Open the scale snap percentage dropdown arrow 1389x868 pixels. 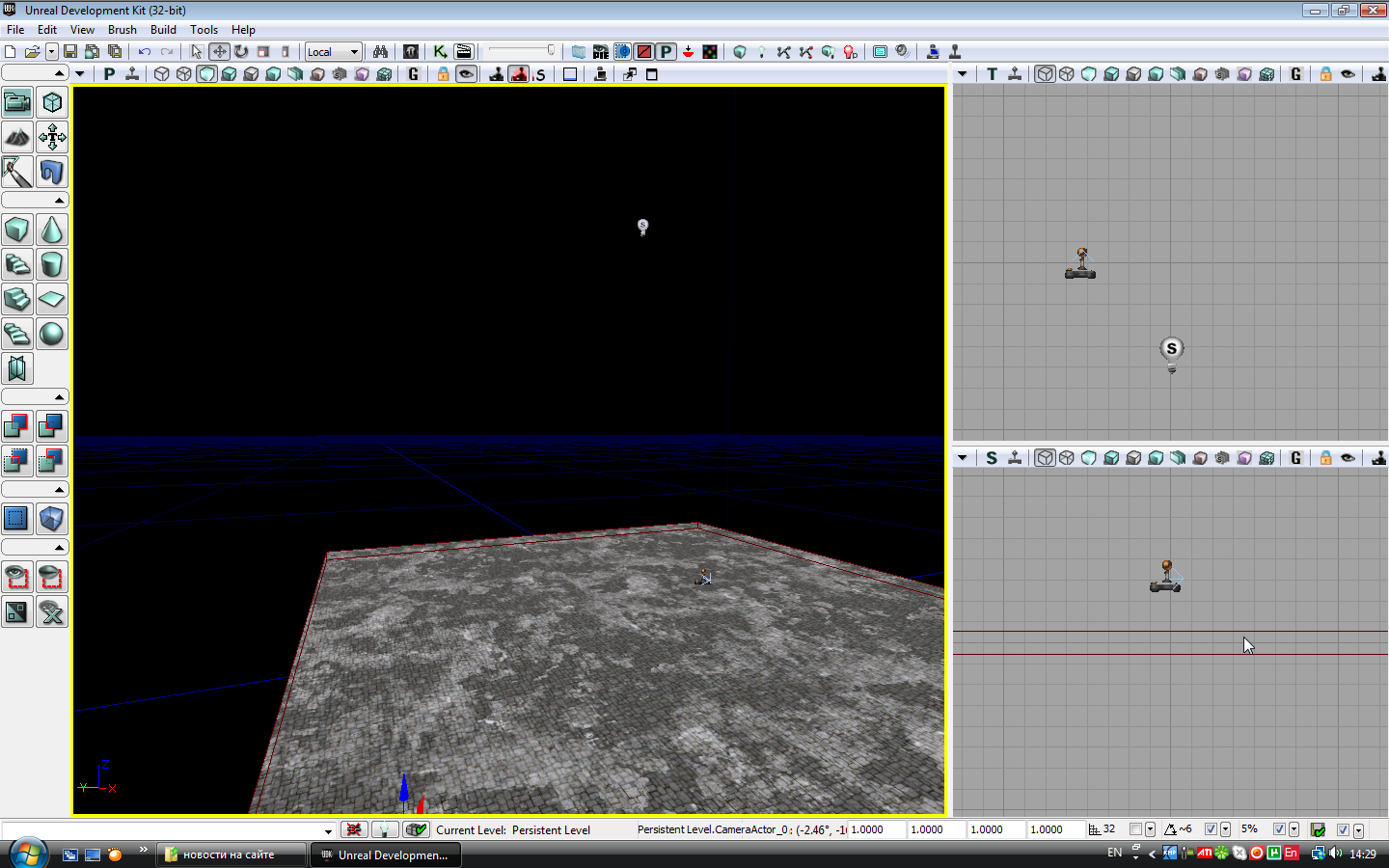[x=1294, y=829]
